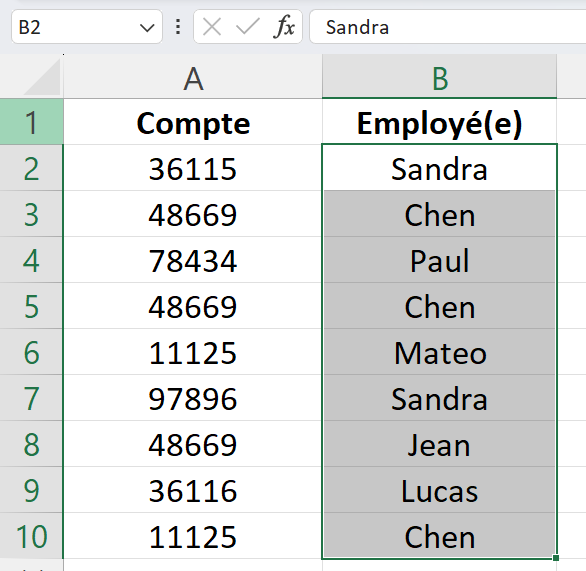
Task: Click cell with value 97896
Action: (193, 398)
